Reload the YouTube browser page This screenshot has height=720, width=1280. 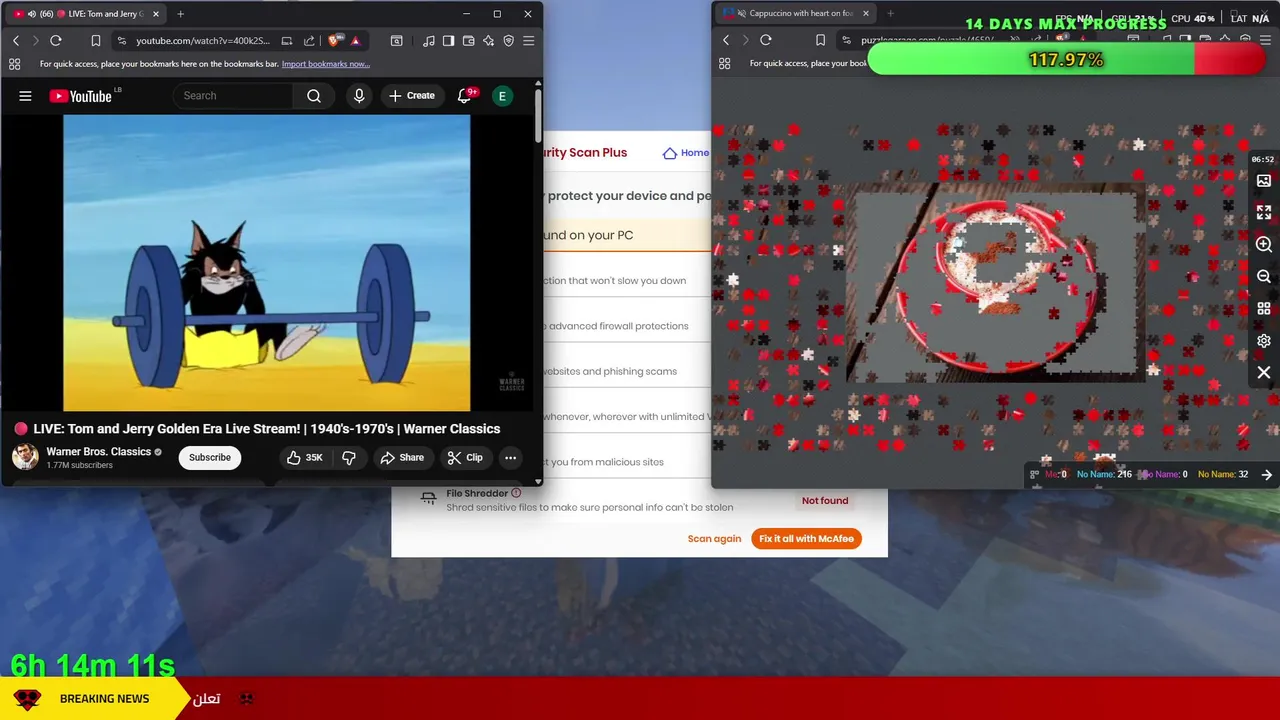pyautogui.click(x=56, y=41)
